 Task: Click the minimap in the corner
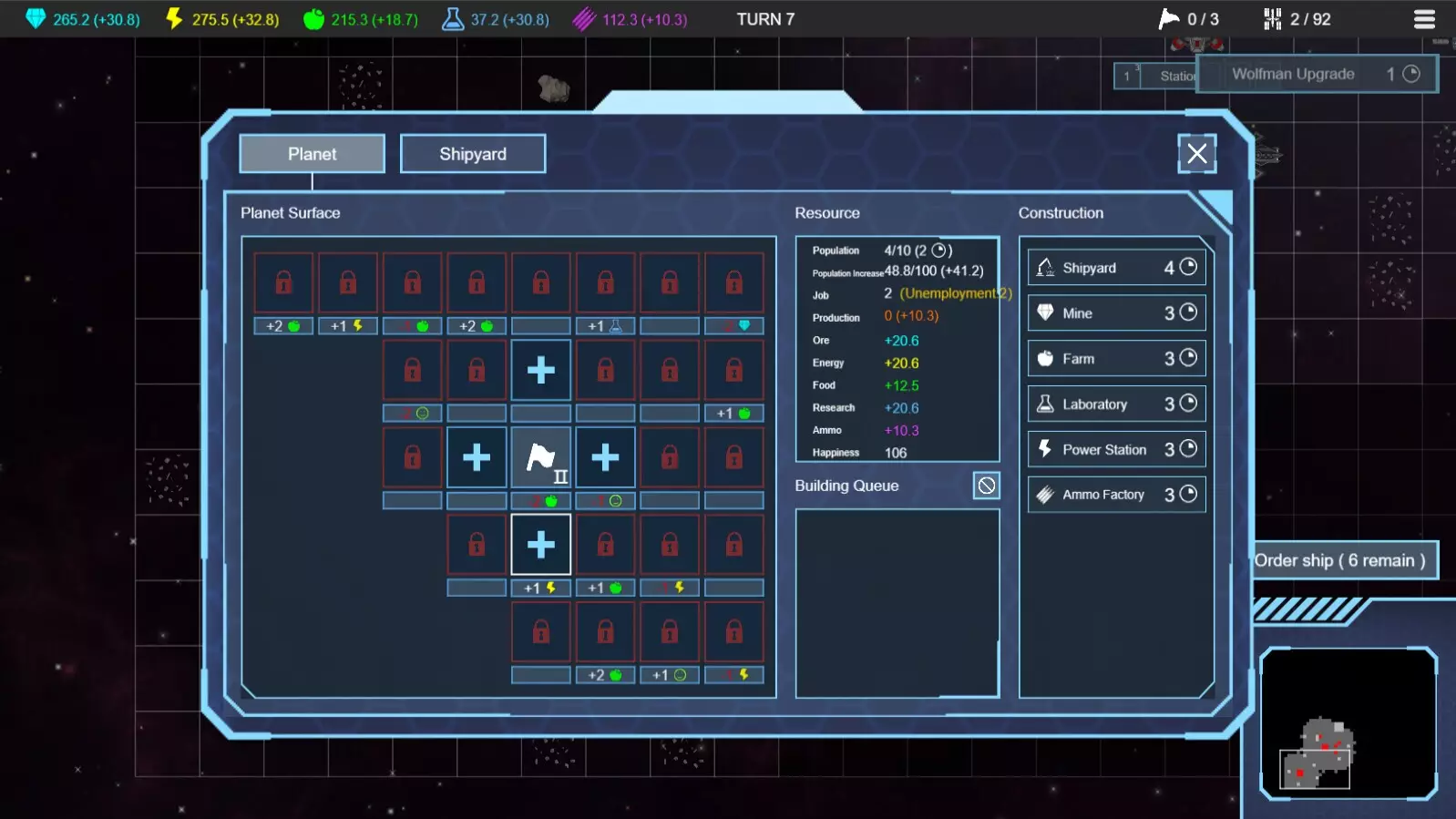click(x=1348, y=722)
